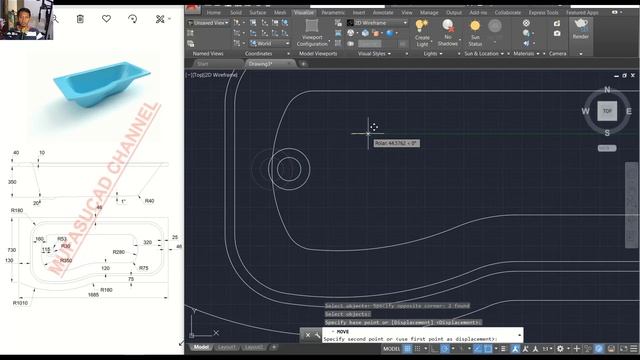Click the annotation monitor plus icon
The image size is (640, 360).
click(577, 349)
